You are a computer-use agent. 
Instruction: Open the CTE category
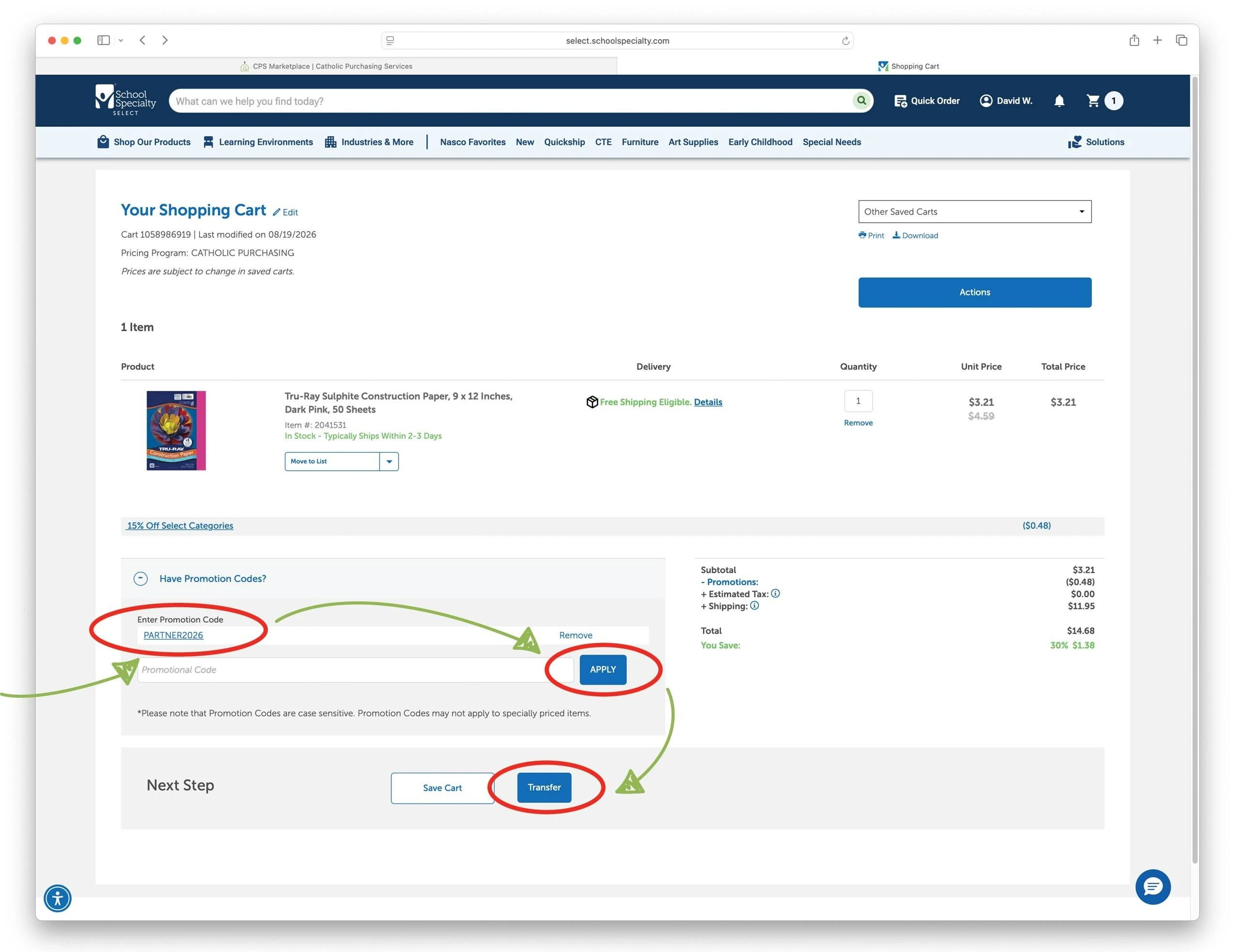point(603,142)
